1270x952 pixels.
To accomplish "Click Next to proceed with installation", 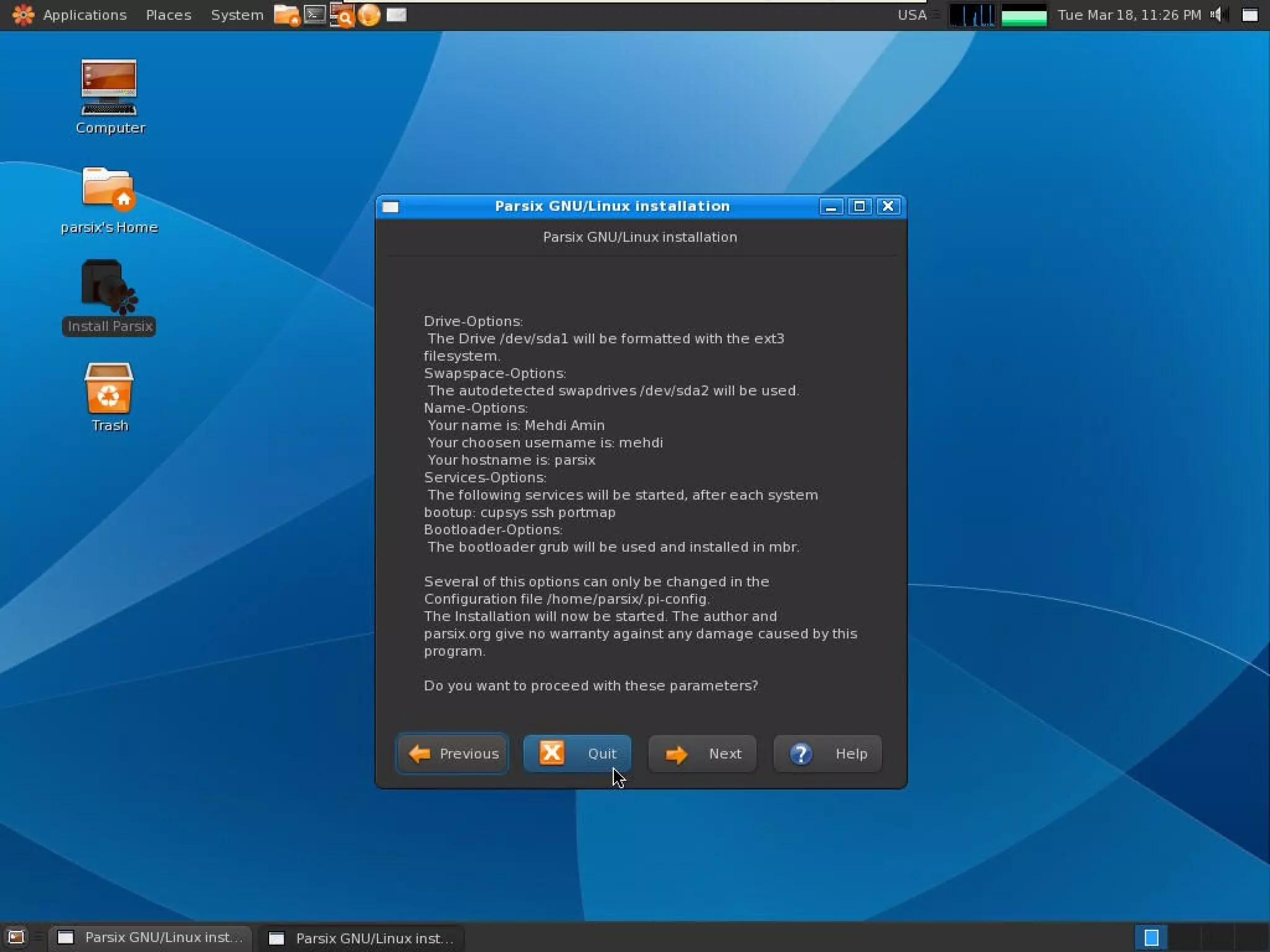I will pyautogui.click(x=702, y=754).
